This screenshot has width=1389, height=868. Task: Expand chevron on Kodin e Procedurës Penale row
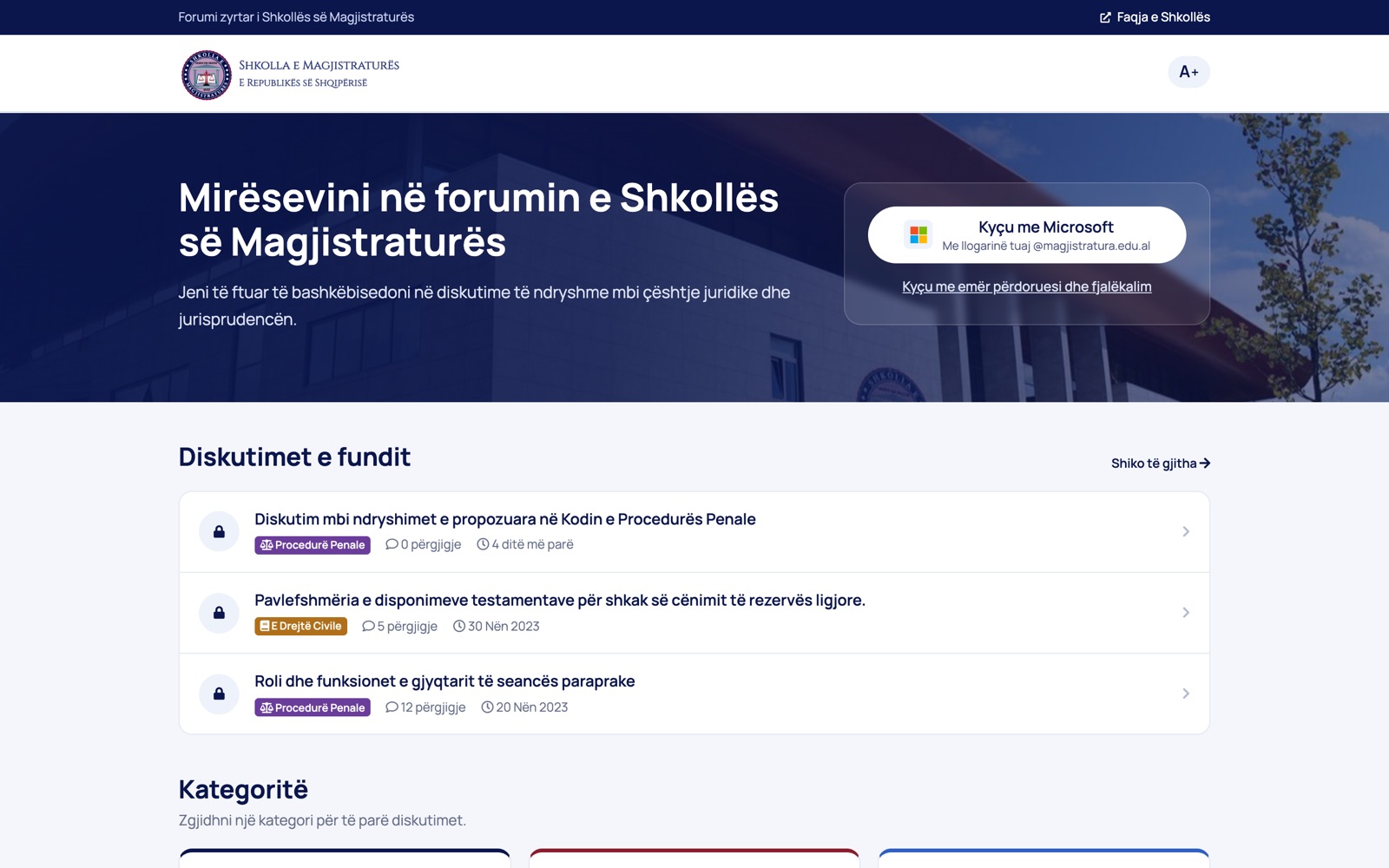(x=1186, y=531)
